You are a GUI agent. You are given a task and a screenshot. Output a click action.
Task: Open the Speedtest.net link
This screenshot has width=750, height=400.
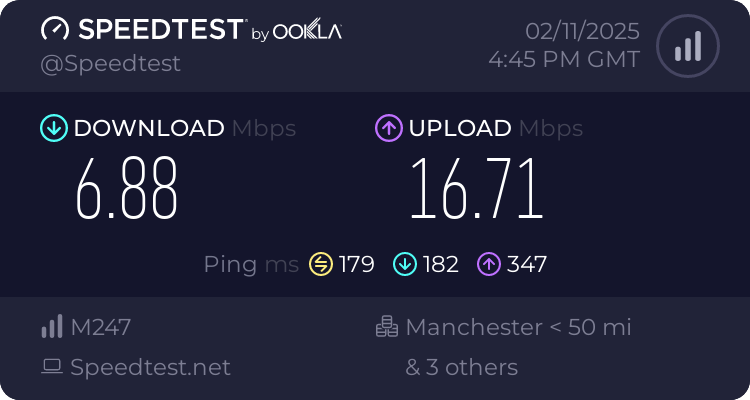pyautogui.click(x=150, y=367)
